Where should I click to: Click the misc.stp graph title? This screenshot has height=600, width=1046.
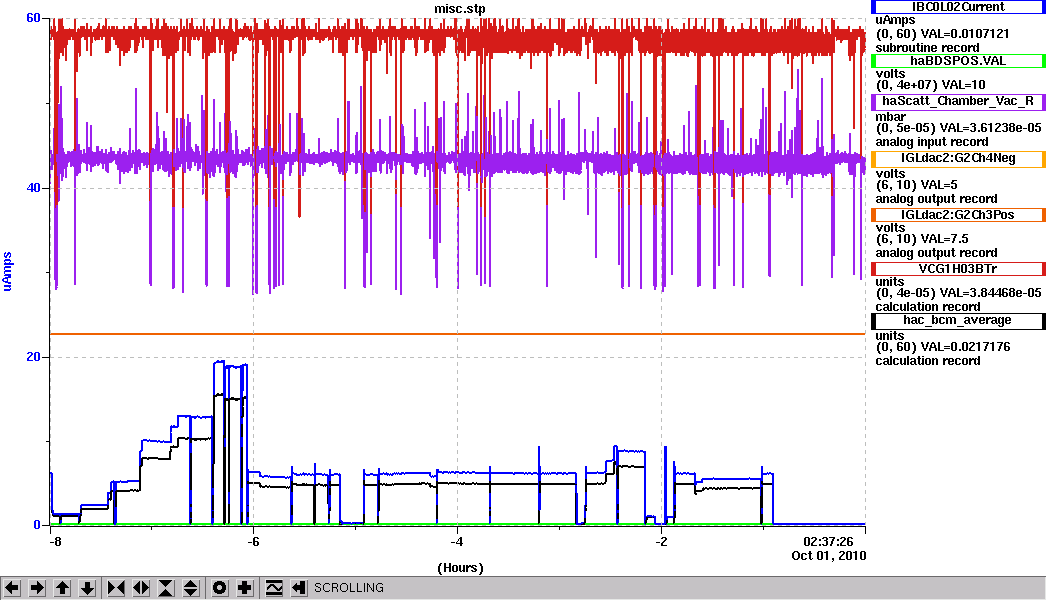(460, 9)
